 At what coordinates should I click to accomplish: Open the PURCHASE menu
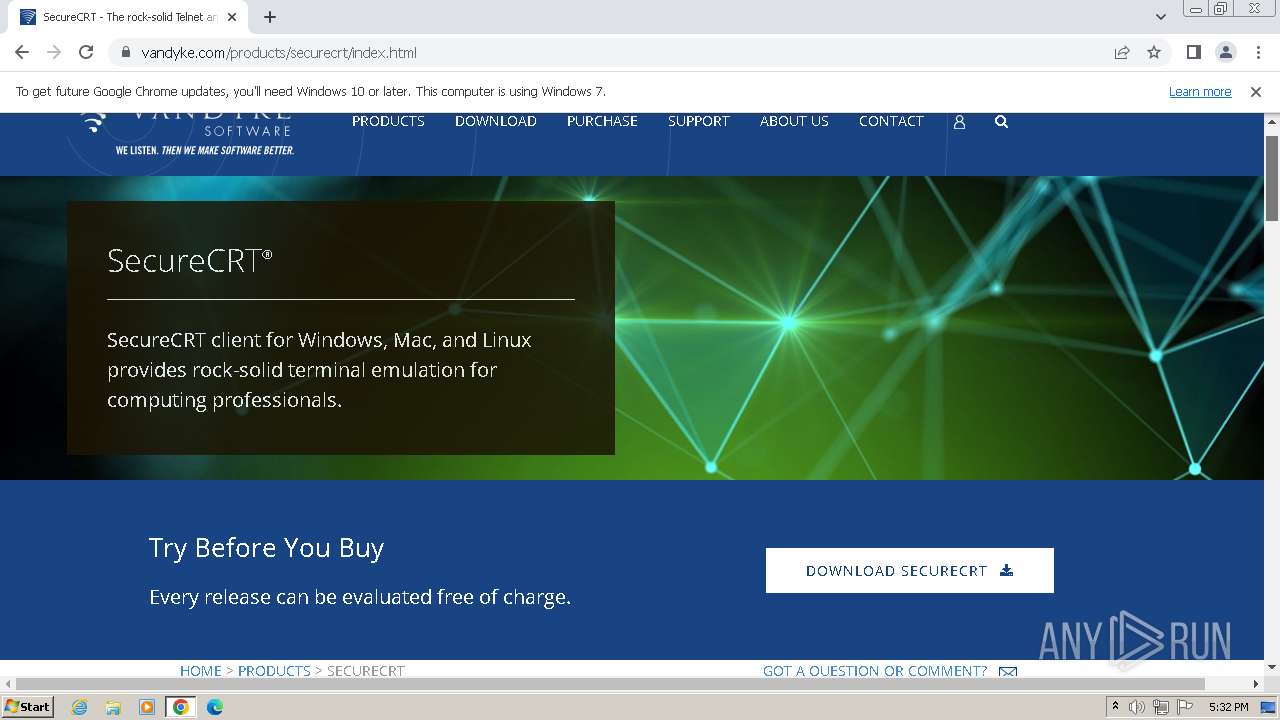click(602, 121)
